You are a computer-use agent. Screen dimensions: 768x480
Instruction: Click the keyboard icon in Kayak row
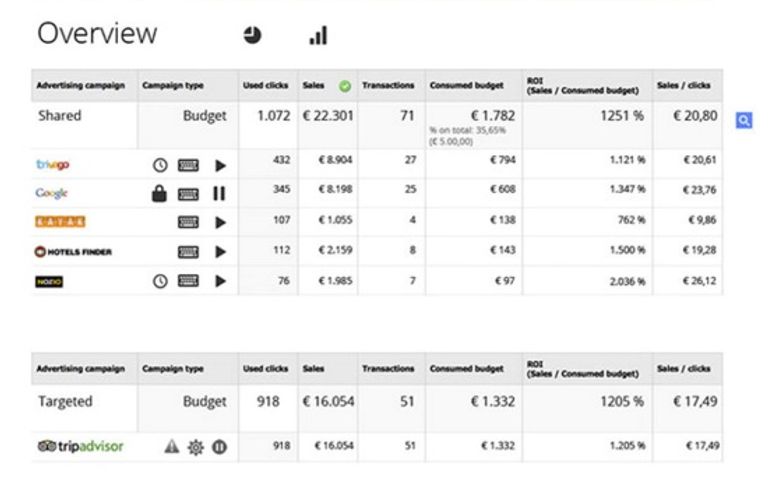point(188,222)
